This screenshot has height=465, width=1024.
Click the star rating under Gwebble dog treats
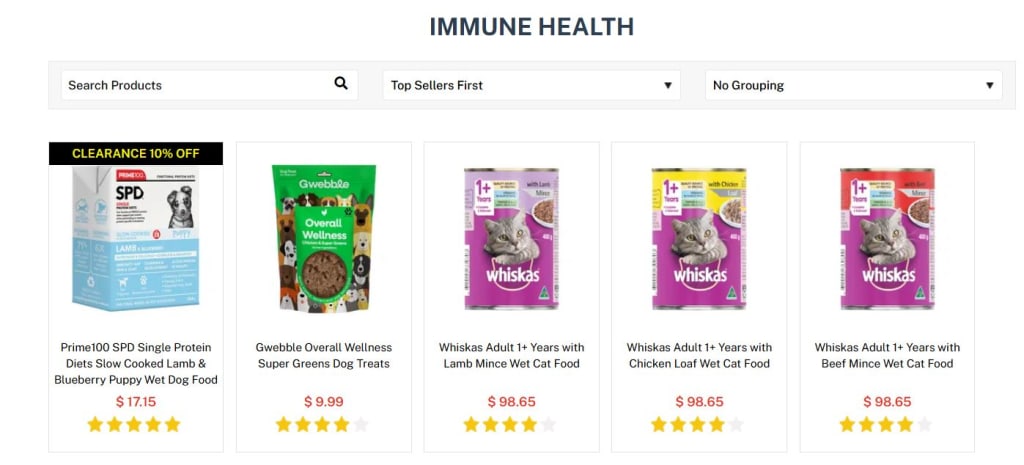[322, 425]
